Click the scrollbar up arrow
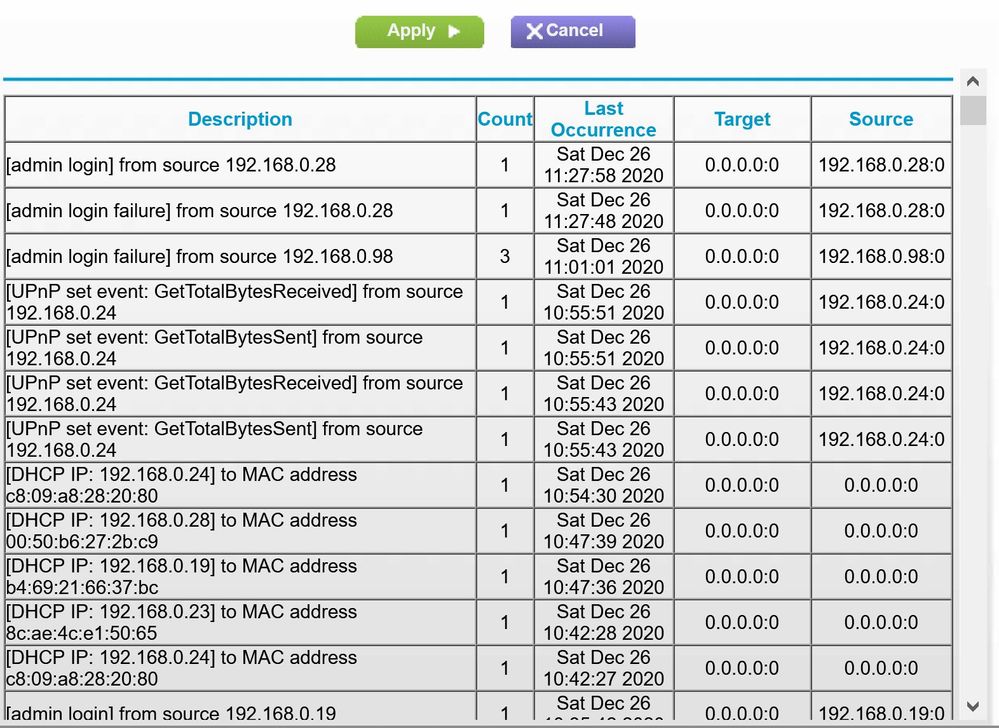This screenshot has height=728, width=999. (x=972, y=82)
